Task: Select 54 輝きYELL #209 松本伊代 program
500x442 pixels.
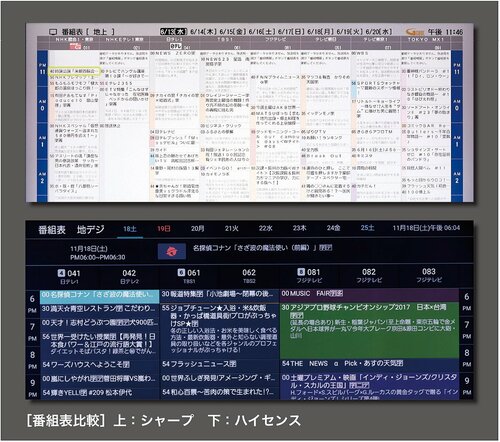Action: pyautogui.click(x=99, y=393)
